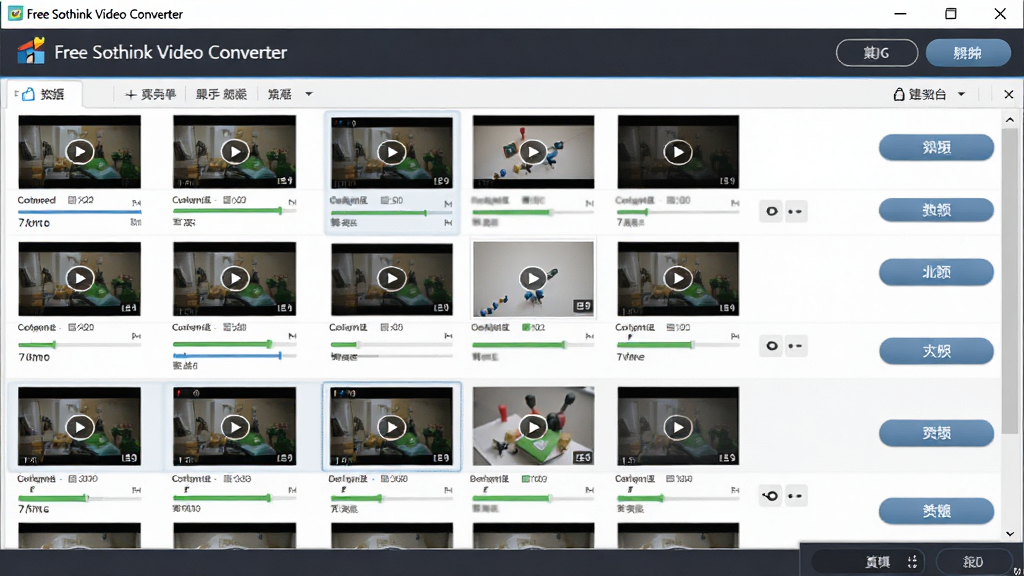Click the Sothink house logo in the header

(x=31, y=51)
